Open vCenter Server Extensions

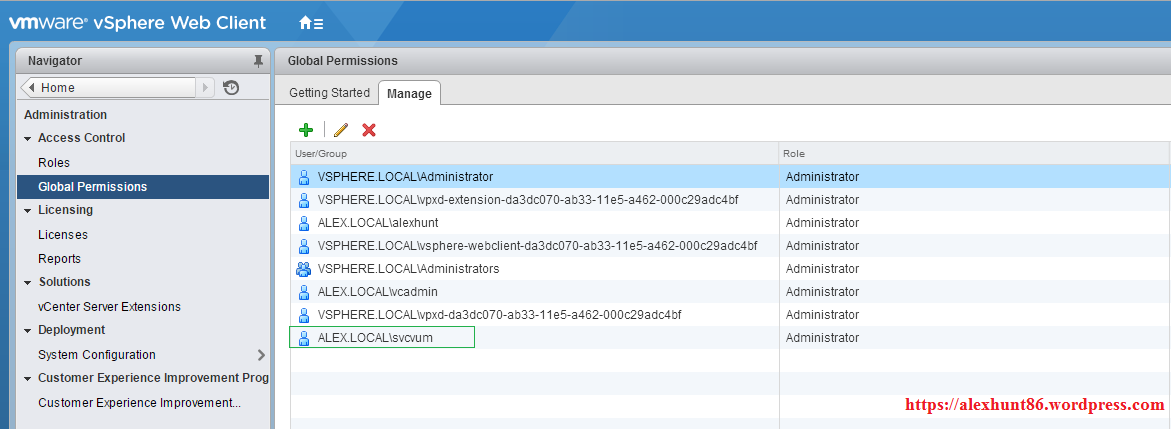pos(109,307)
